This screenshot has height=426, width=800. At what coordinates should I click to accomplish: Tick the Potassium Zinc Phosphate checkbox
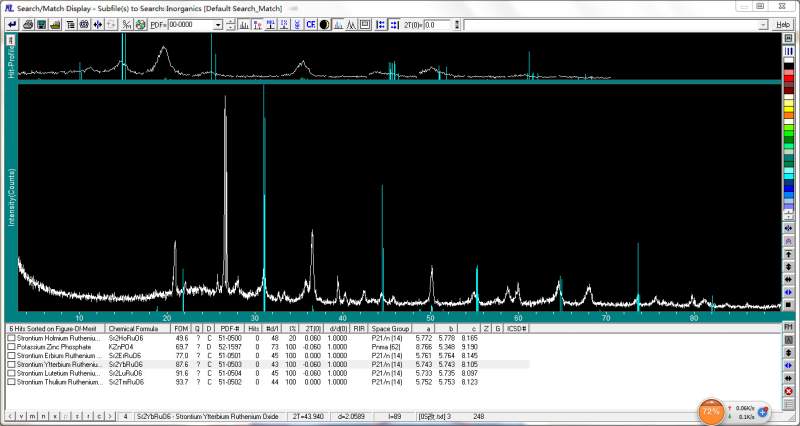coord(12,347)
